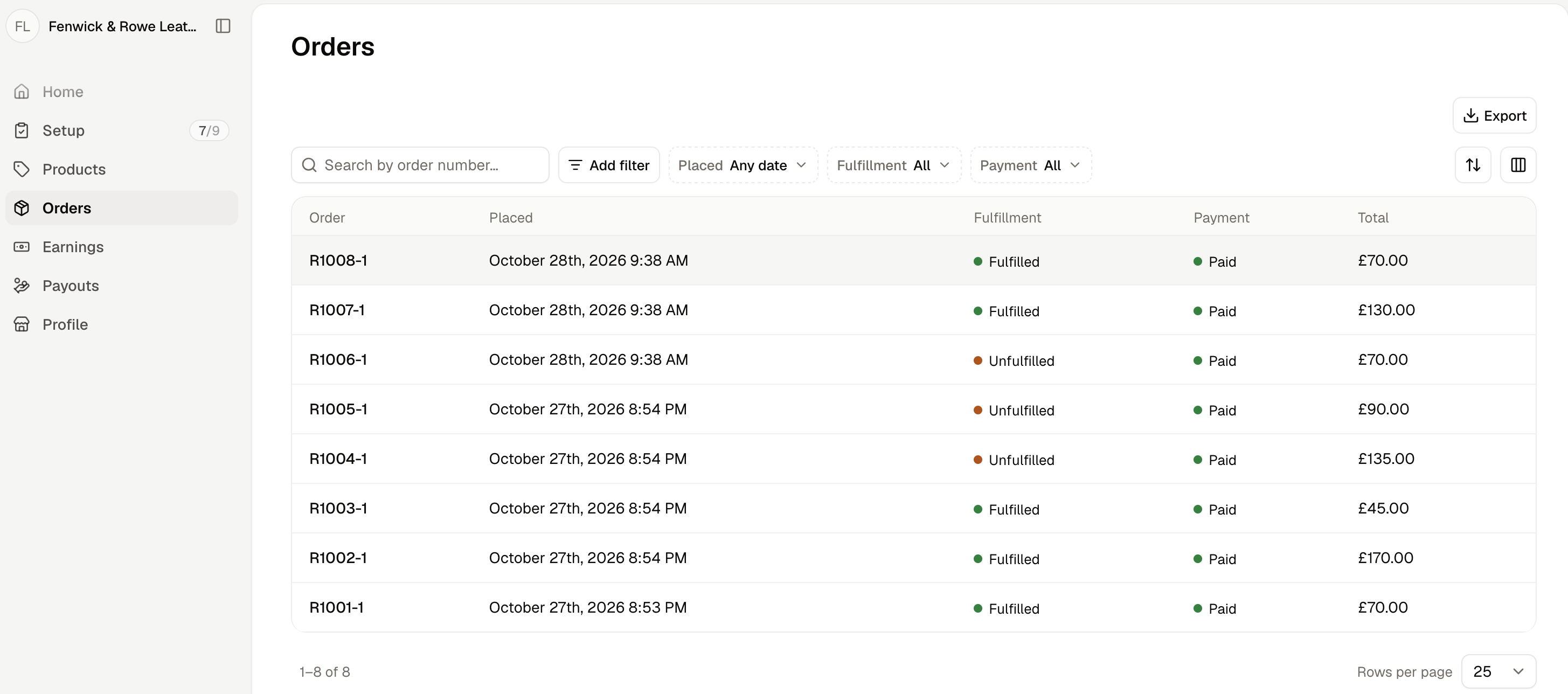Click the Setup clipboard icon
Screen dimensions: 1568x694
click(x=22, y=130)
